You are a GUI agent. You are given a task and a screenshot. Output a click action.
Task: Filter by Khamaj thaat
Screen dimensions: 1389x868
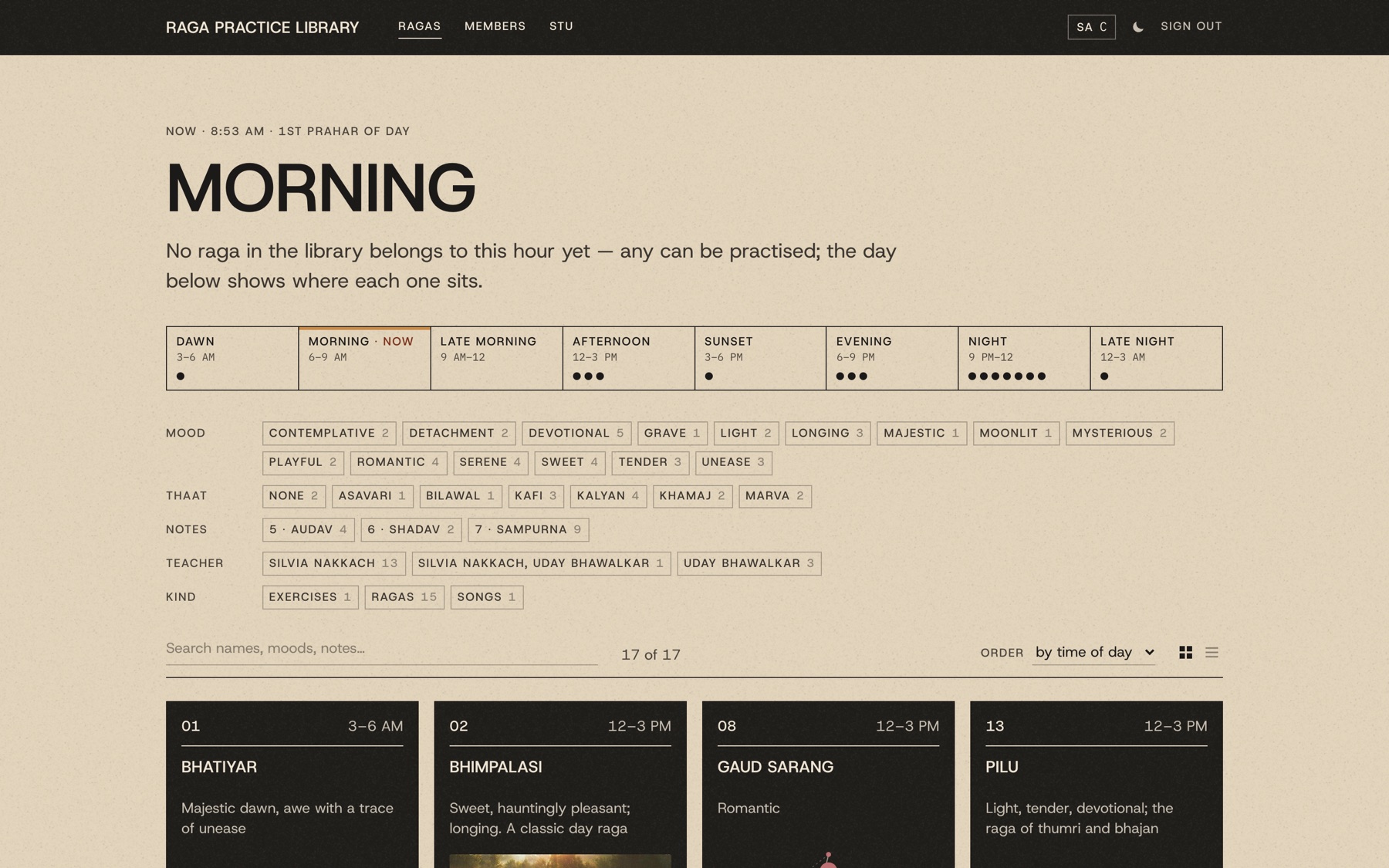tap(693, 496)
